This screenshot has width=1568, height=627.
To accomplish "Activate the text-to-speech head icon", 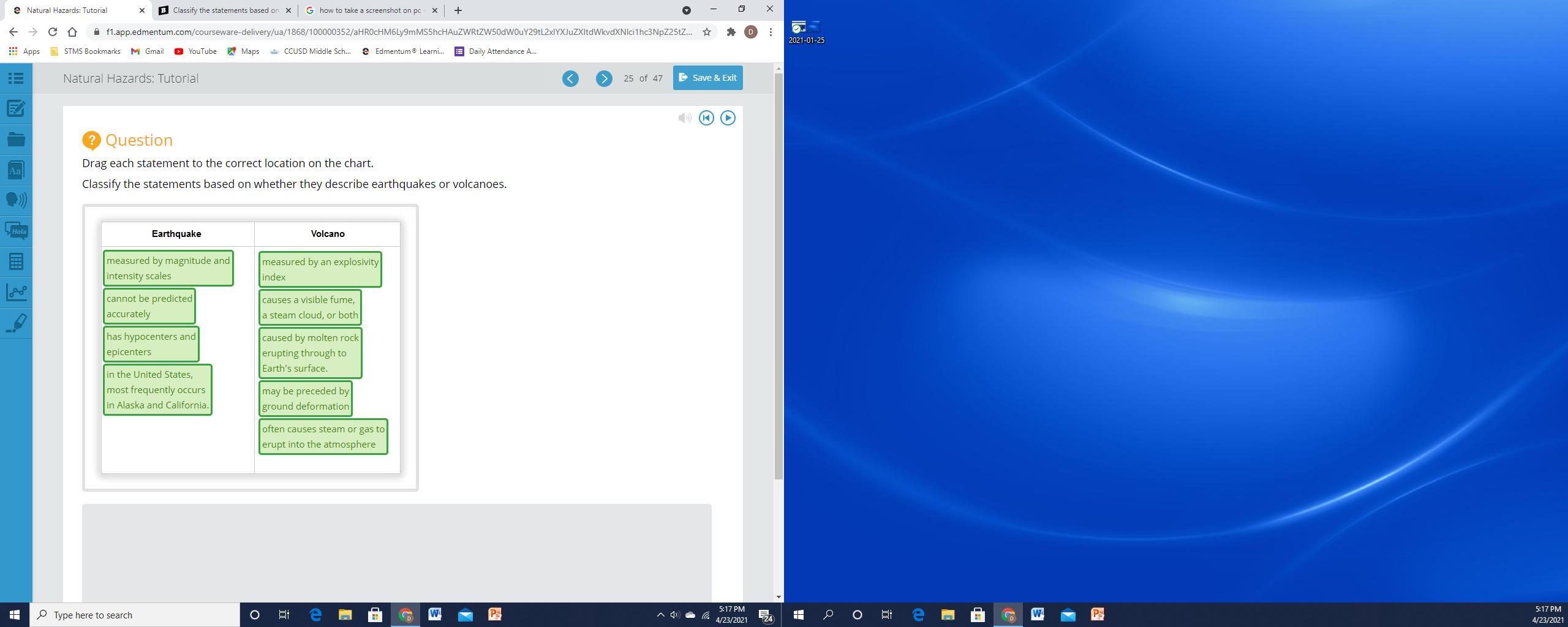I will click(16, 200).
